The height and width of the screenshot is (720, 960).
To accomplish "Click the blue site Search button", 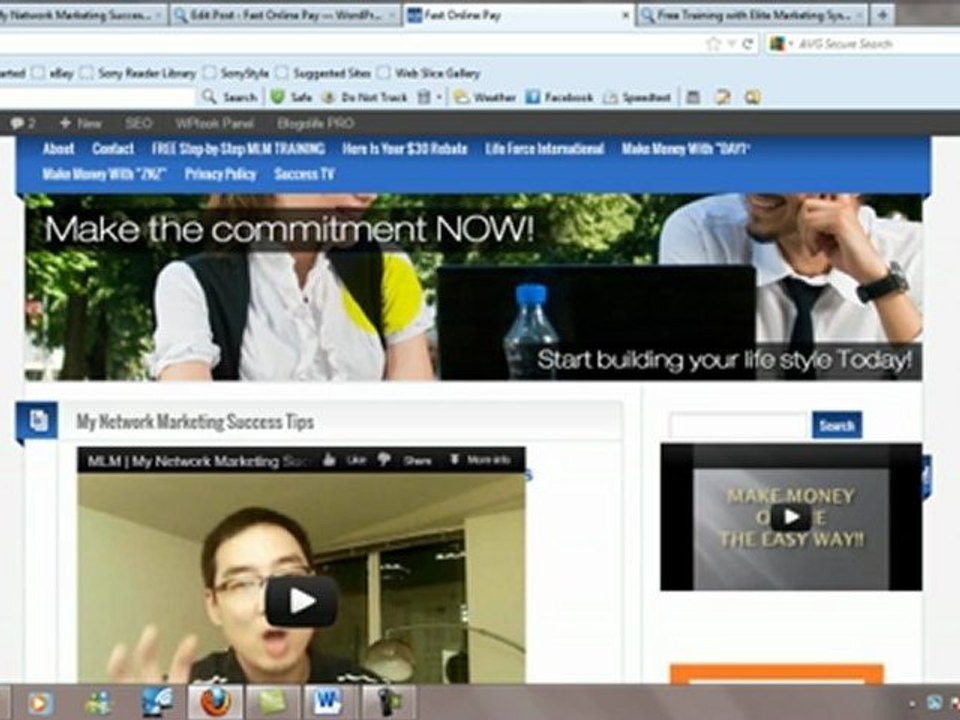I will 837,426.
